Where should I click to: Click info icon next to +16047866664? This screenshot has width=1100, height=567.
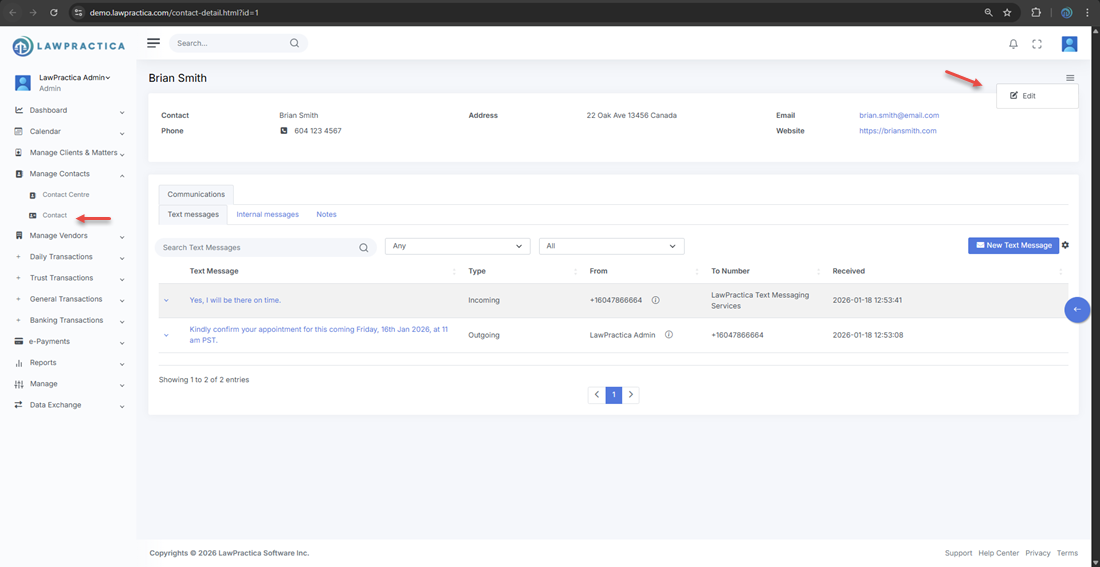656,300
